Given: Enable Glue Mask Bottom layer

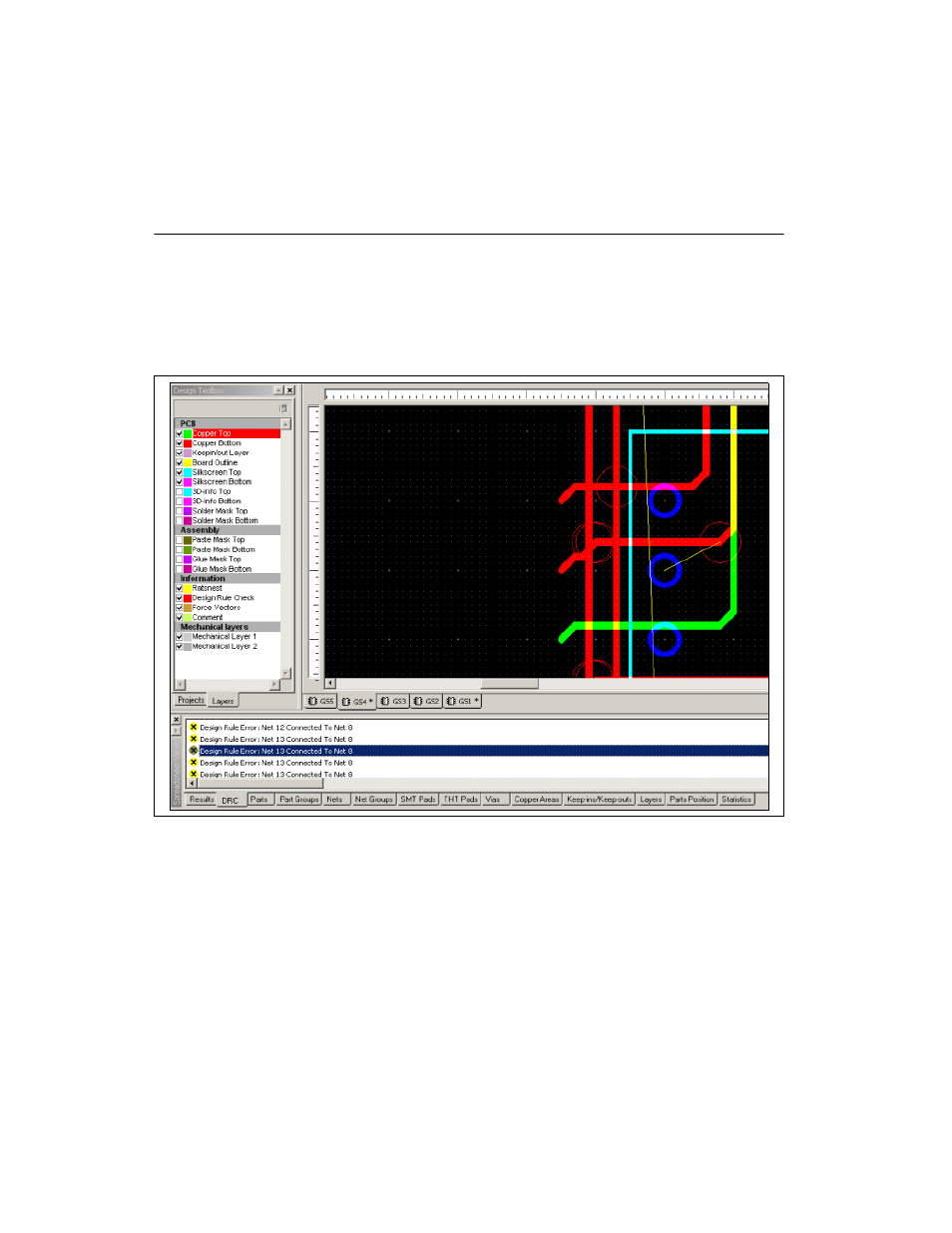Looking at the screenshot, I should point(180,569).
